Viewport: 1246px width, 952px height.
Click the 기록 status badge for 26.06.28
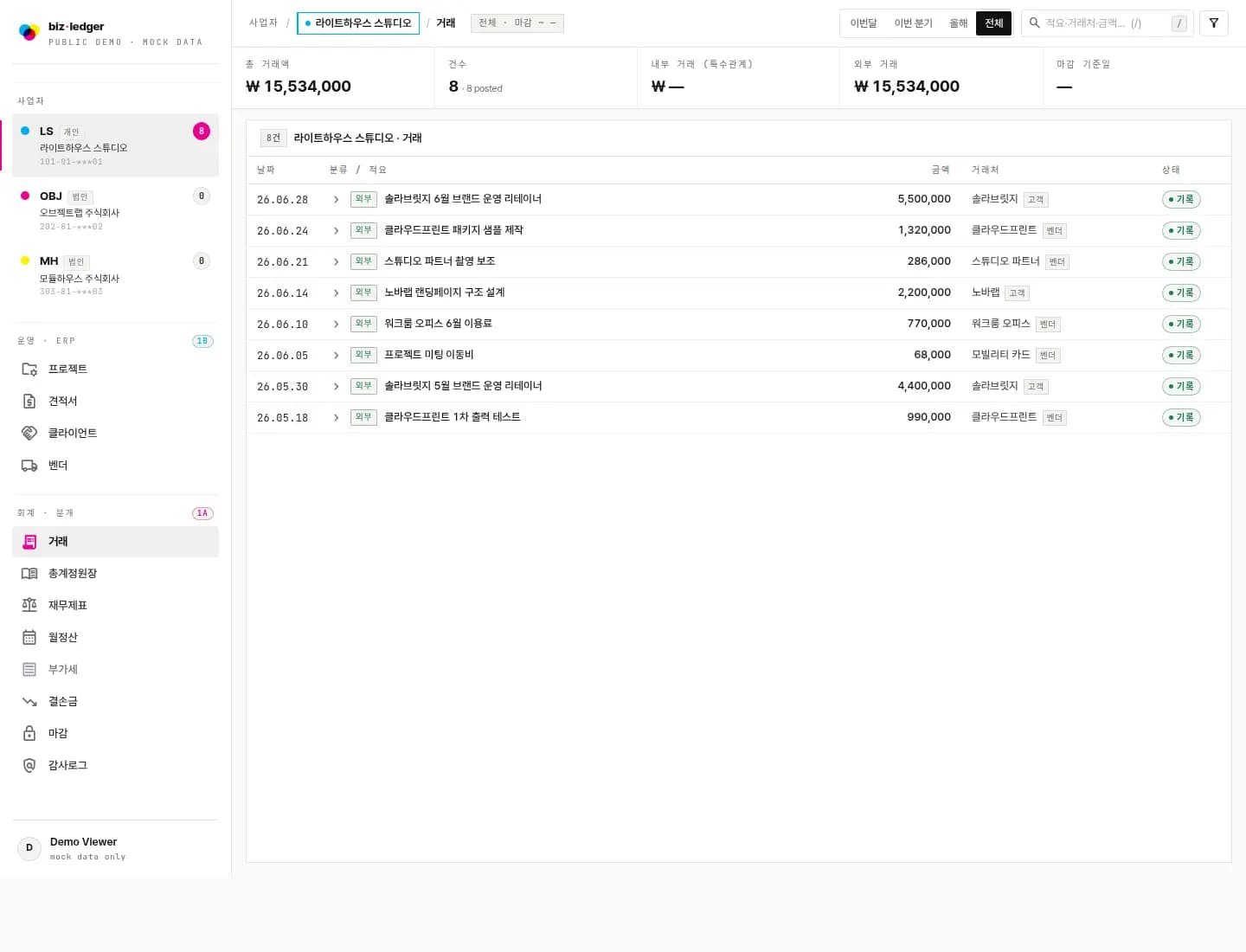(x=1181, y=200)
